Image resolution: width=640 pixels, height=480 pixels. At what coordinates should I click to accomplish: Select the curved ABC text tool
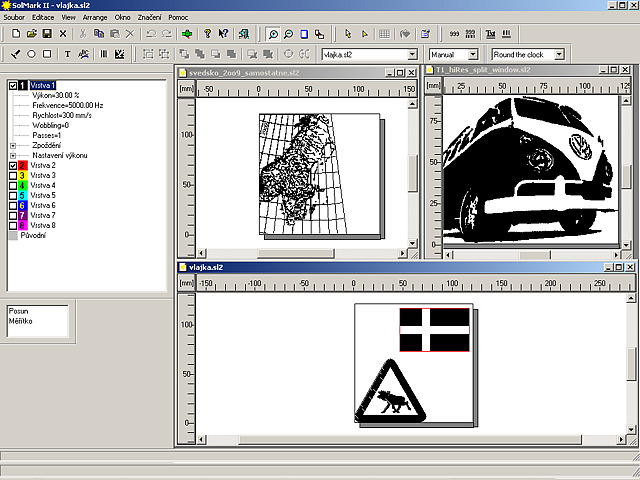[83, 54]
